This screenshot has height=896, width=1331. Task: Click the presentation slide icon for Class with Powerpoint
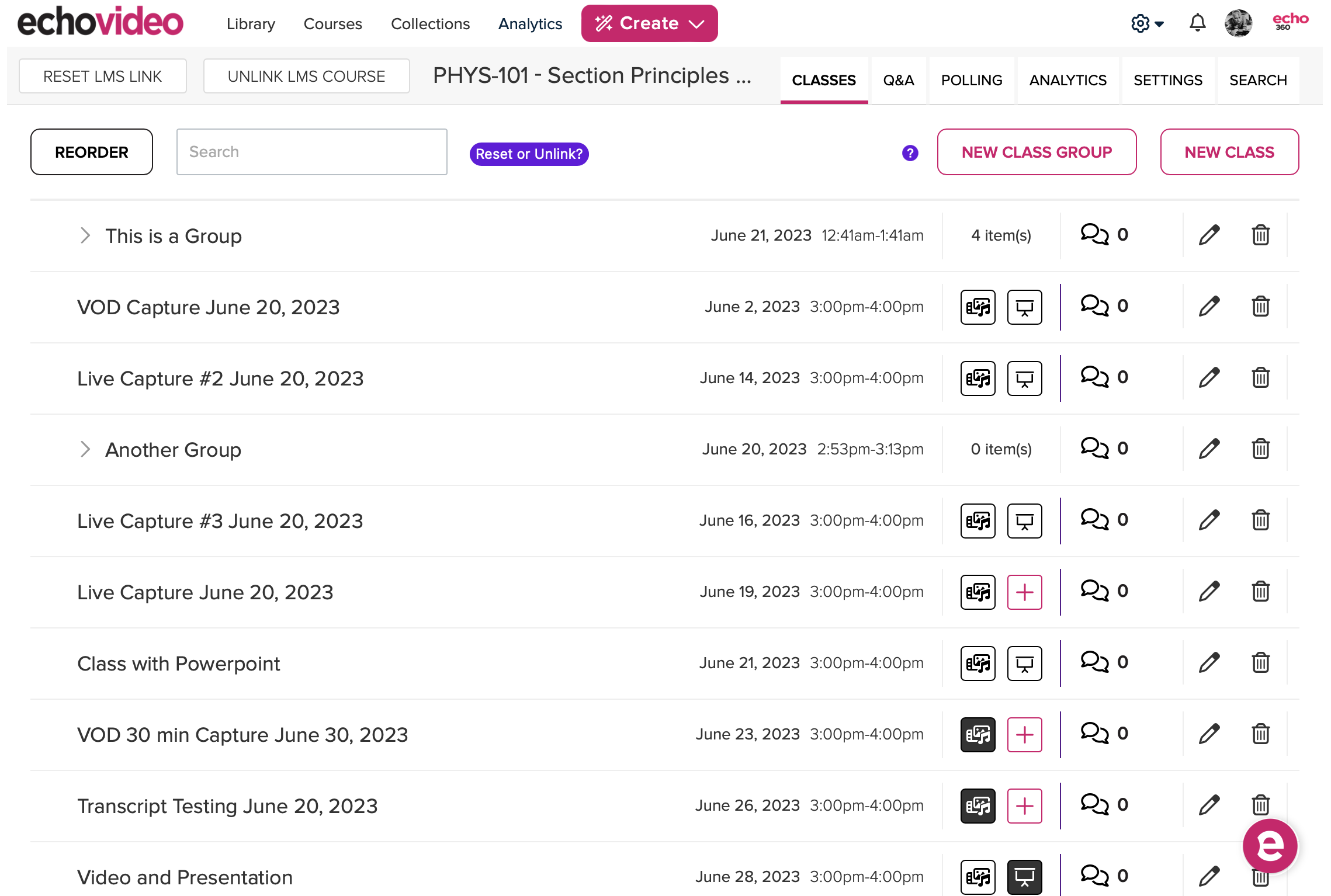click(x=1025, y=663)
